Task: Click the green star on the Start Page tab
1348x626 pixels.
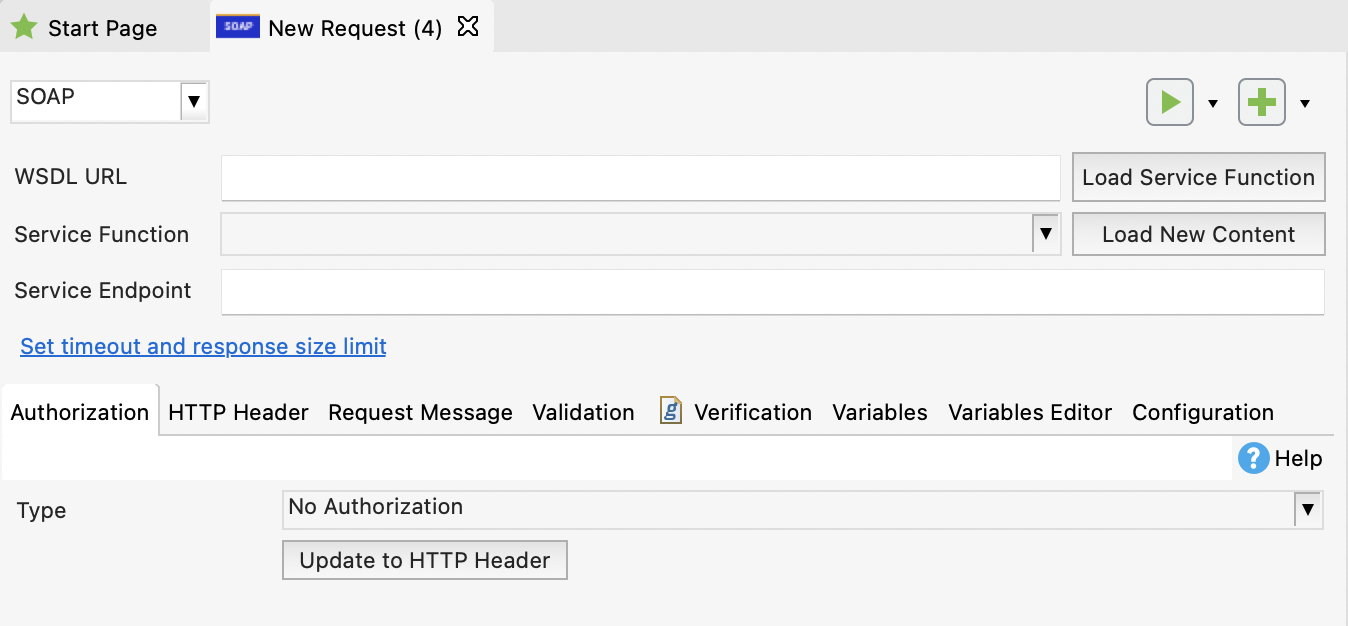Action: (x=24, y=27)
